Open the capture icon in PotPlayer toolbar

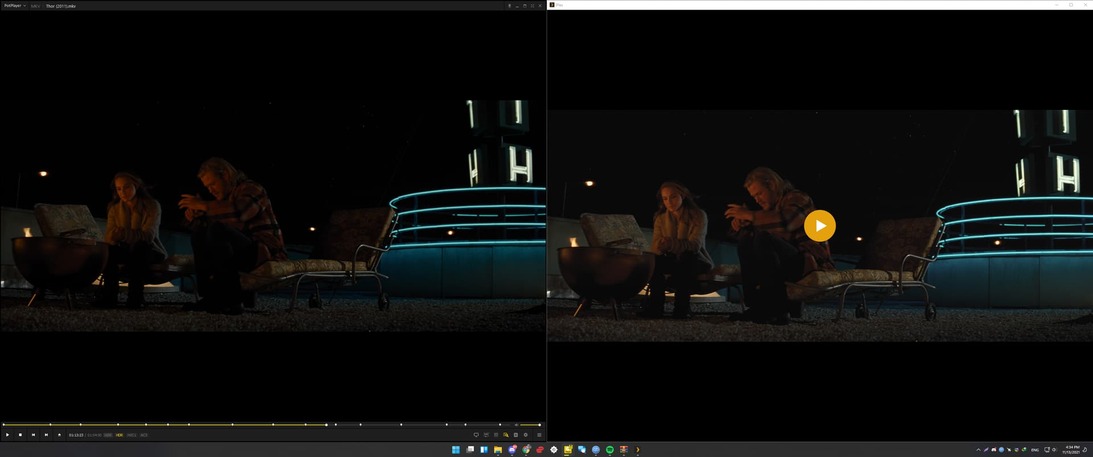click(516, 435)
